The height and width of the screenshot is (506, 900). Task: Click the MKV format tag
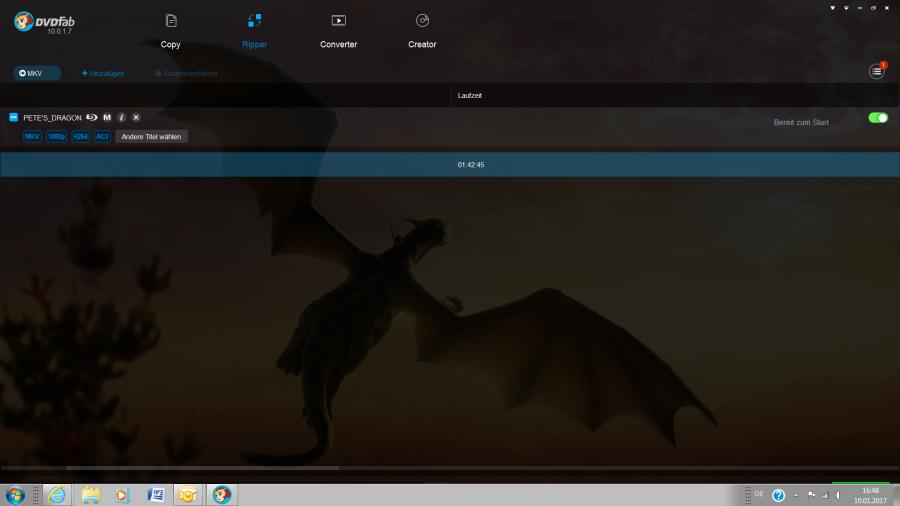pyautogui.click(x=32, y=137)
